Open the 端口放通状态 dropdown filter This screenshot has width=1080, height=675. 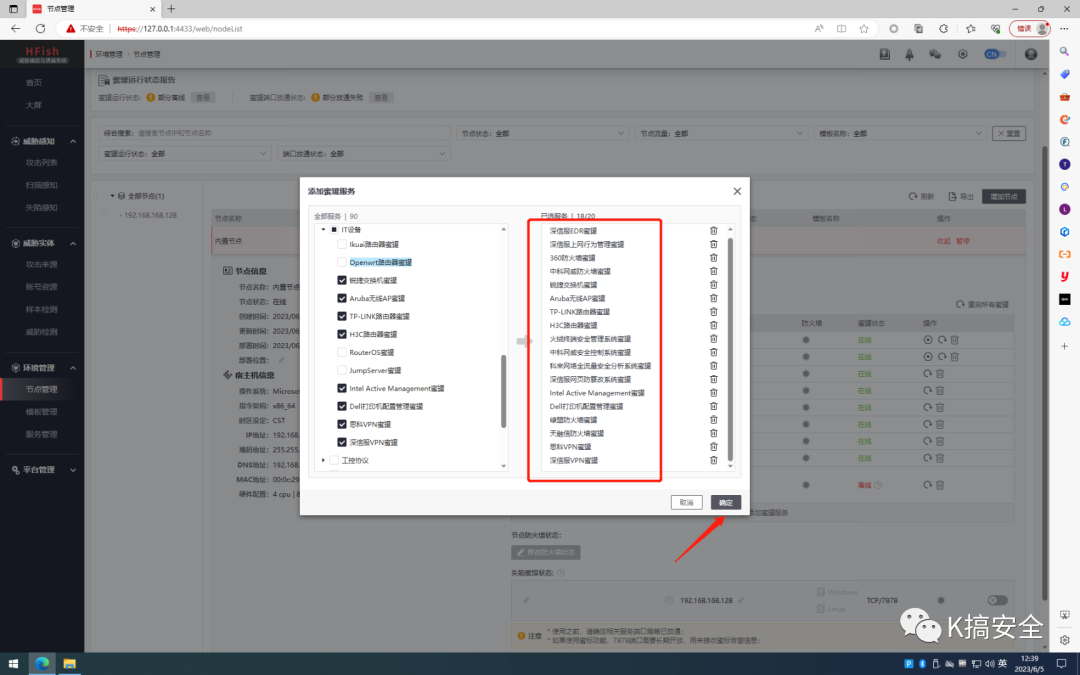pyautogui.click(x=363, y=154)
